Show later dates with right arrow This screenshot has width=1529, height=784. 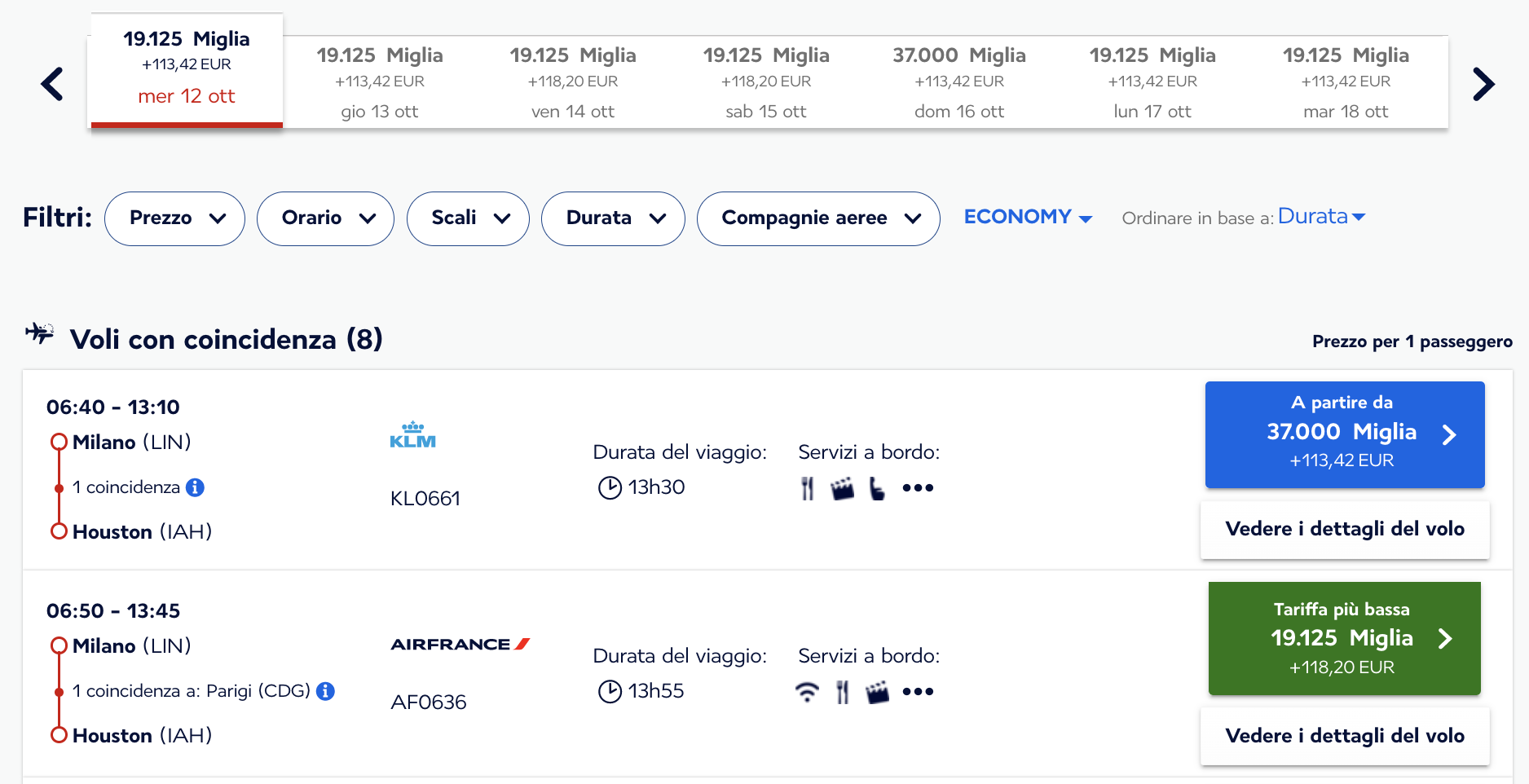point(1483,84)
